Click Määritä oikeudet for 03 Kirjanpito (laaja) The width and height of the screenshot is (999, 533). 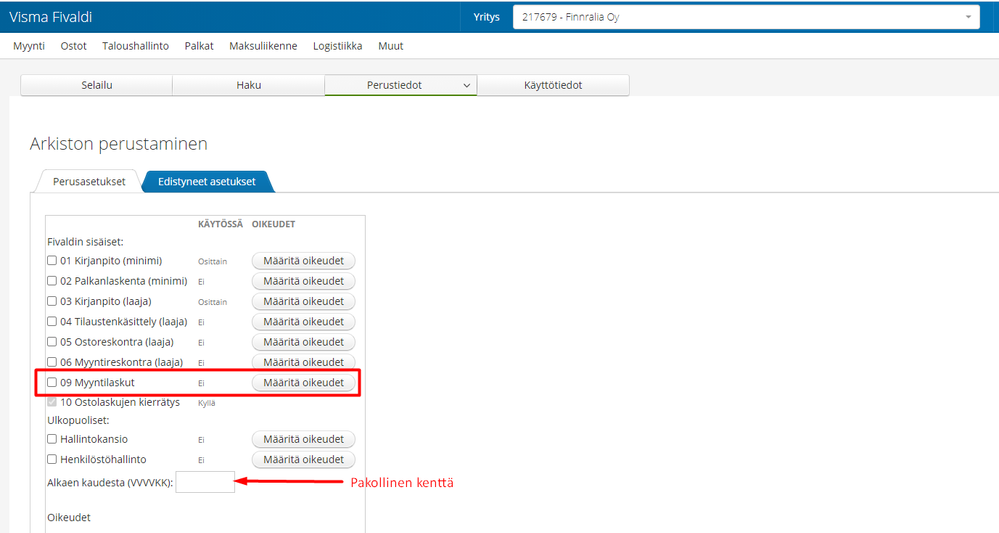coord(303,302)
